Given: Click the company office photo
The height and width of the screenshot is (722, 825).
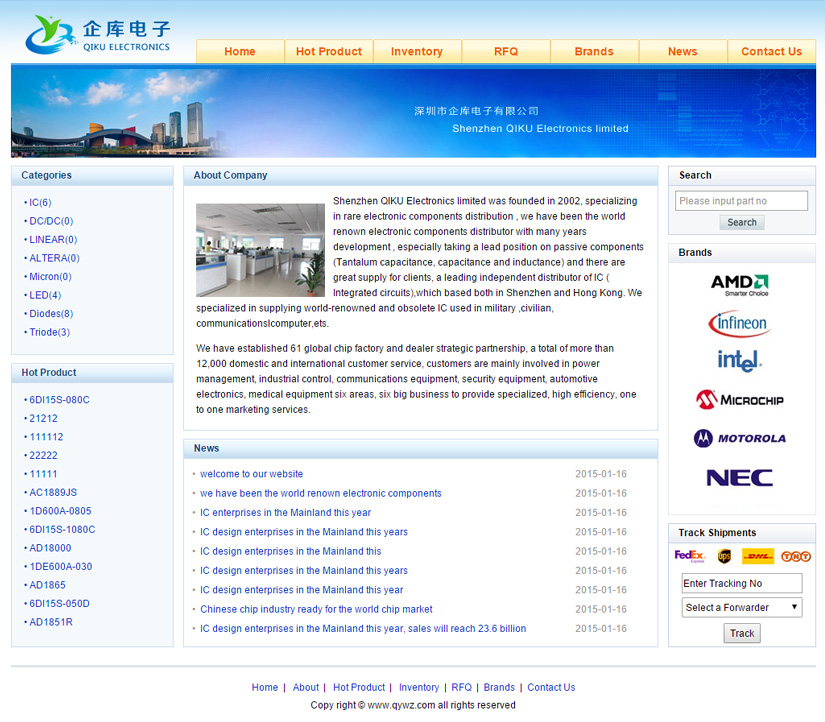Looking at the screenshot, I should click(x=260, y=249).
